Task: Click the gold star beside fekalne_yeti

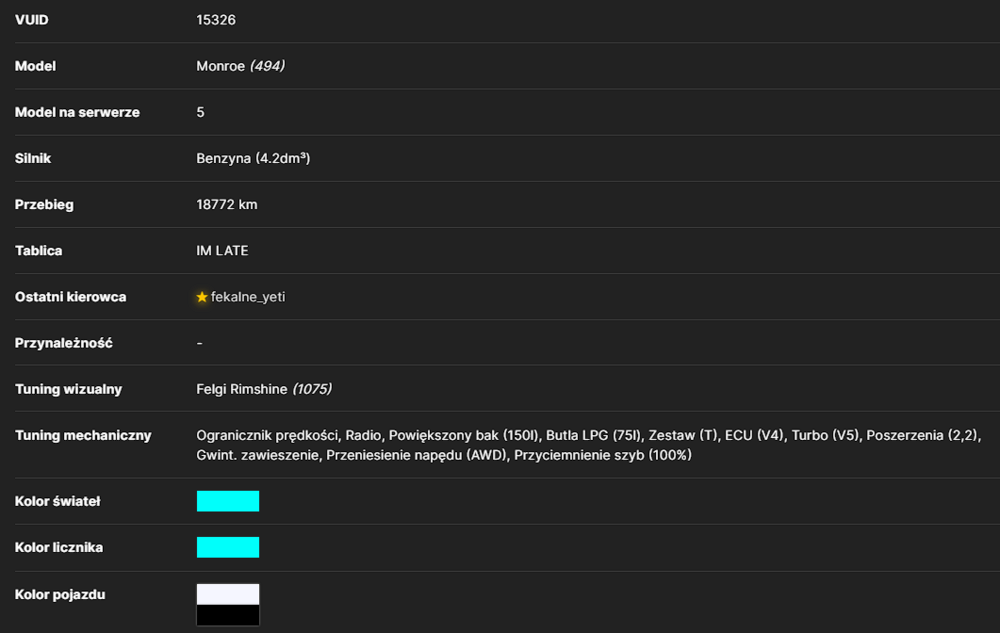Action: point(202,297)
